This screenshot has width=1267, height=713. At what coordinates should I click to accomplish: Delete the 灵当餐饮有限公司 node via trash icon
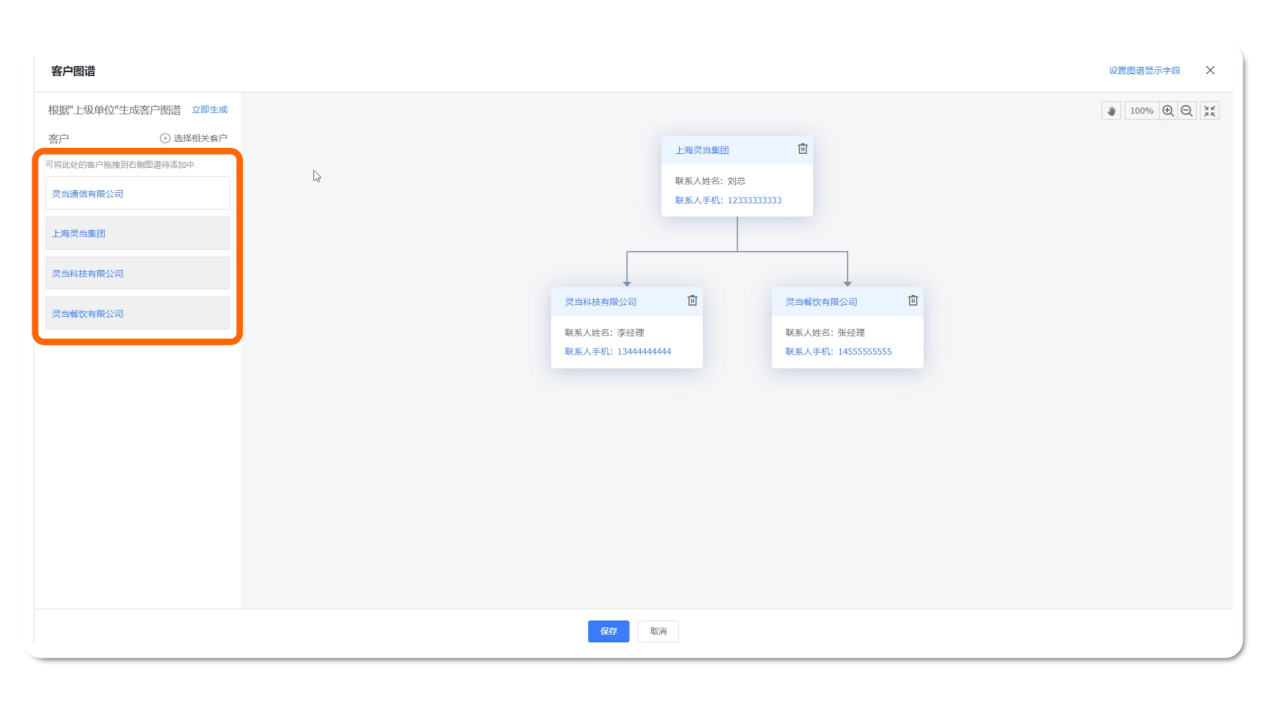[912, 300]
